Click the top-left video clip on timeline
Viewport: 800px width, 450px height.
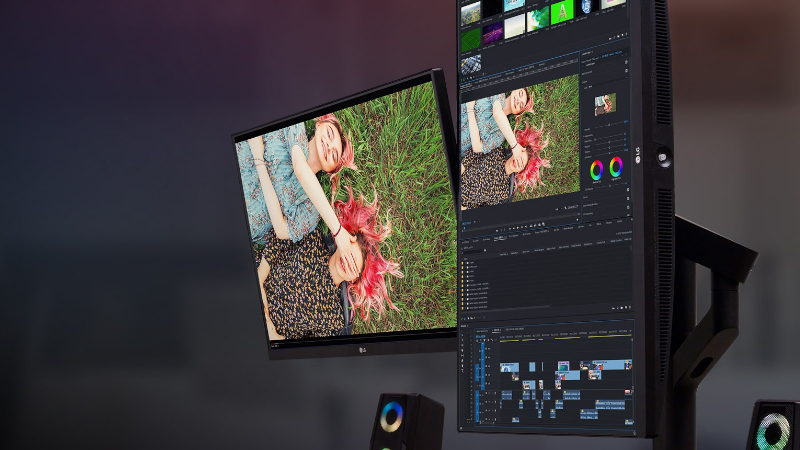pos(509,367)
